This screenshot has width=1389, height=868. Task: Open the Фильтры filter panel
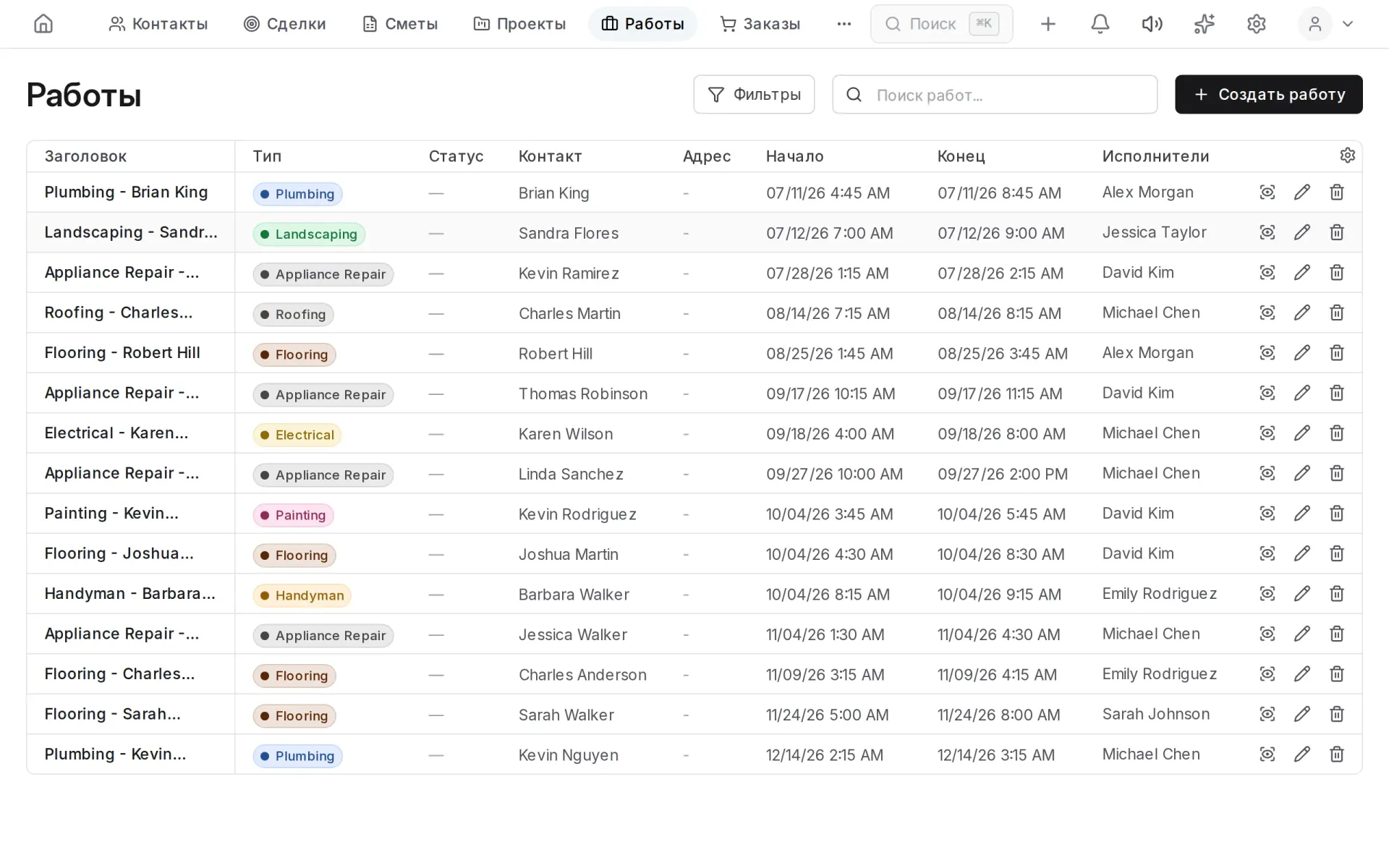tap(754, 95)
